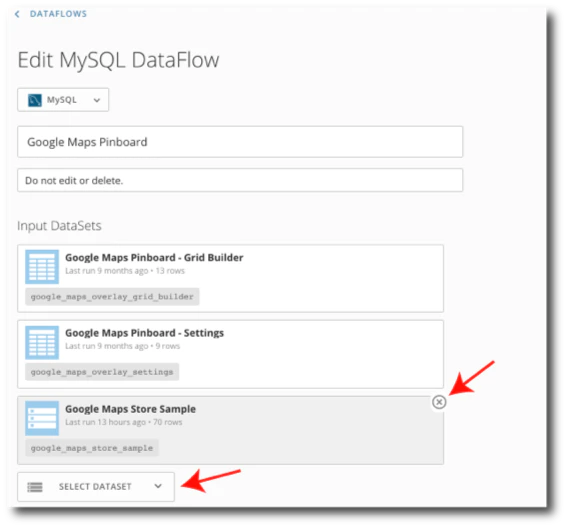Click the google_maps_store_sample table tag
This screenshot has width=564, height=525.
[x=92, y=448]
